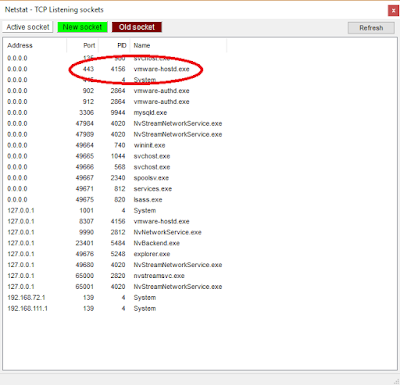Click the dark red Old socket label
The image size is (400, 385).
pos(137,27)
